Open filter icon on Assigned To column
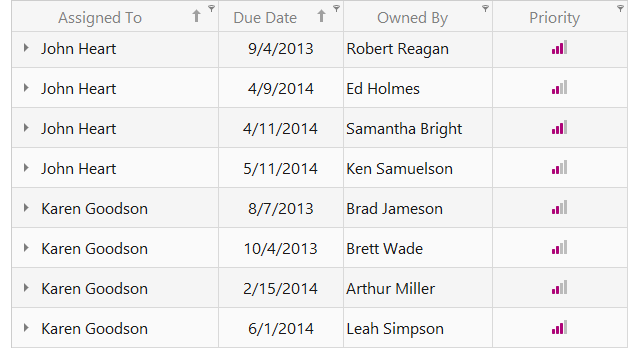Image resolution: width=640 pixels, height=360 pixels. tap(211, 9)
